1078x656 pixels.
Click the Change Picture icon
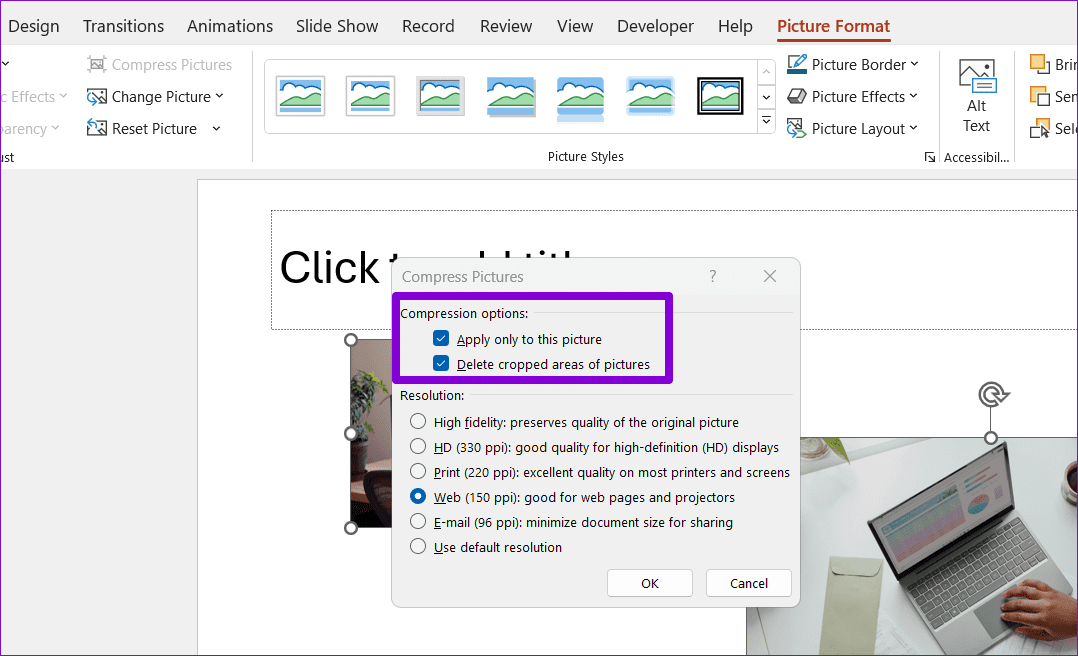click(x=97, y=97)
